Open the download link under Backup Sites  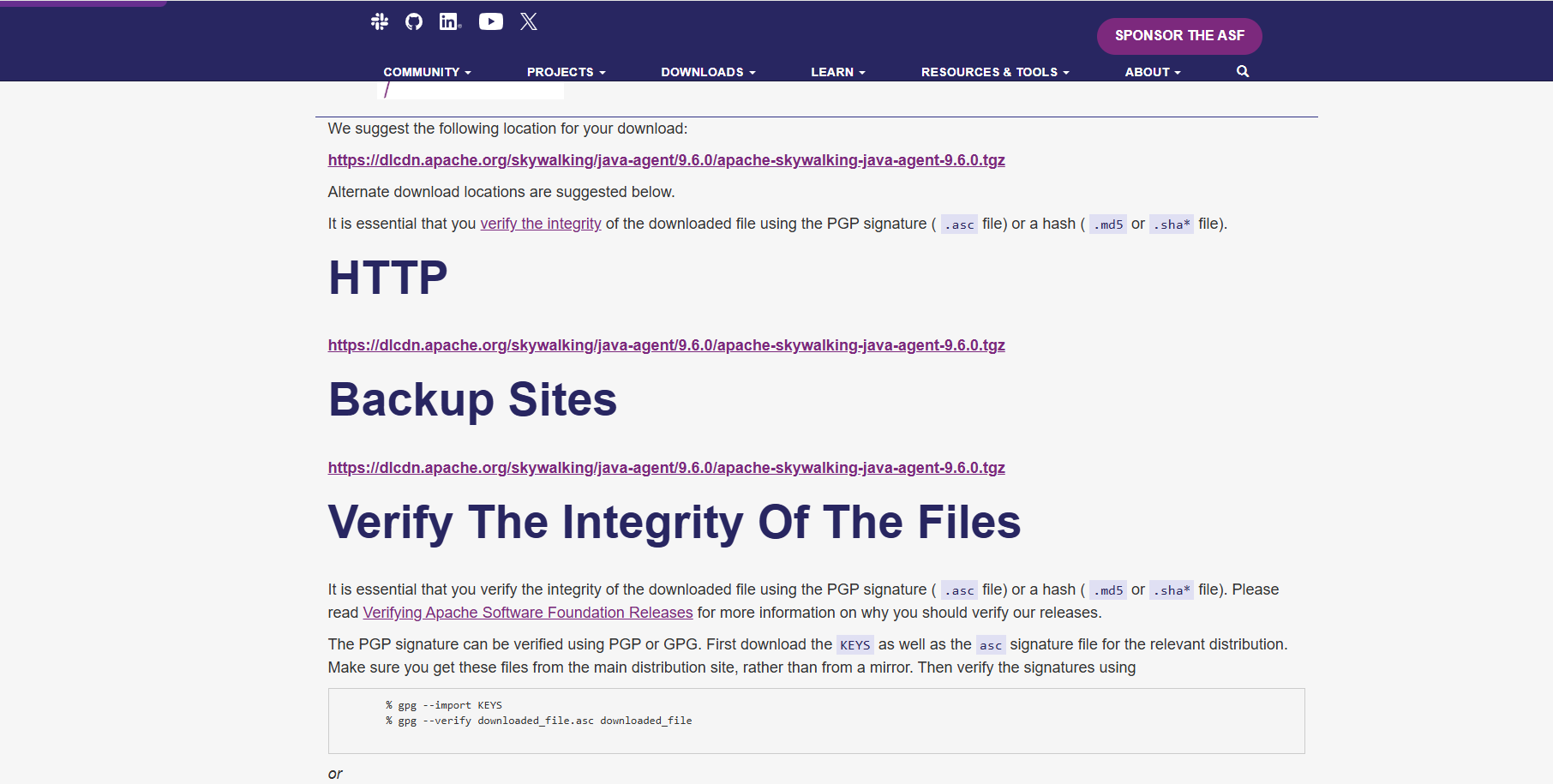pos(666,468)
